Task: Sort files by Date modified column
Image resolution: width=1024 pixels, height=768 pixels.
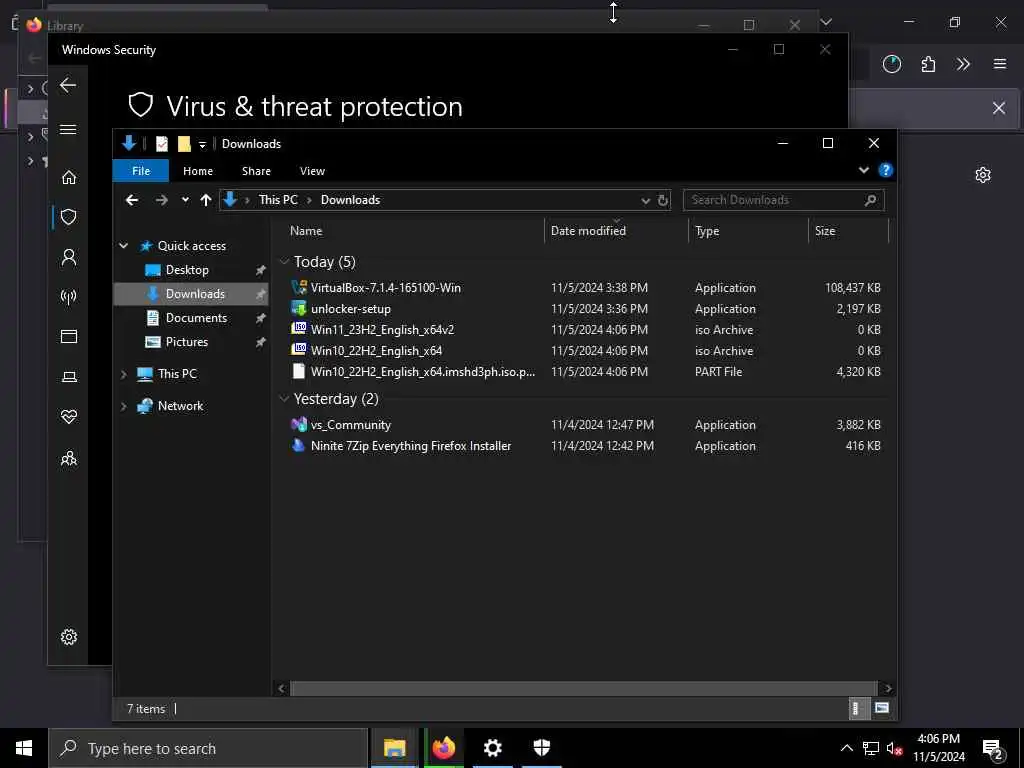Action: [x=616, y=231]
